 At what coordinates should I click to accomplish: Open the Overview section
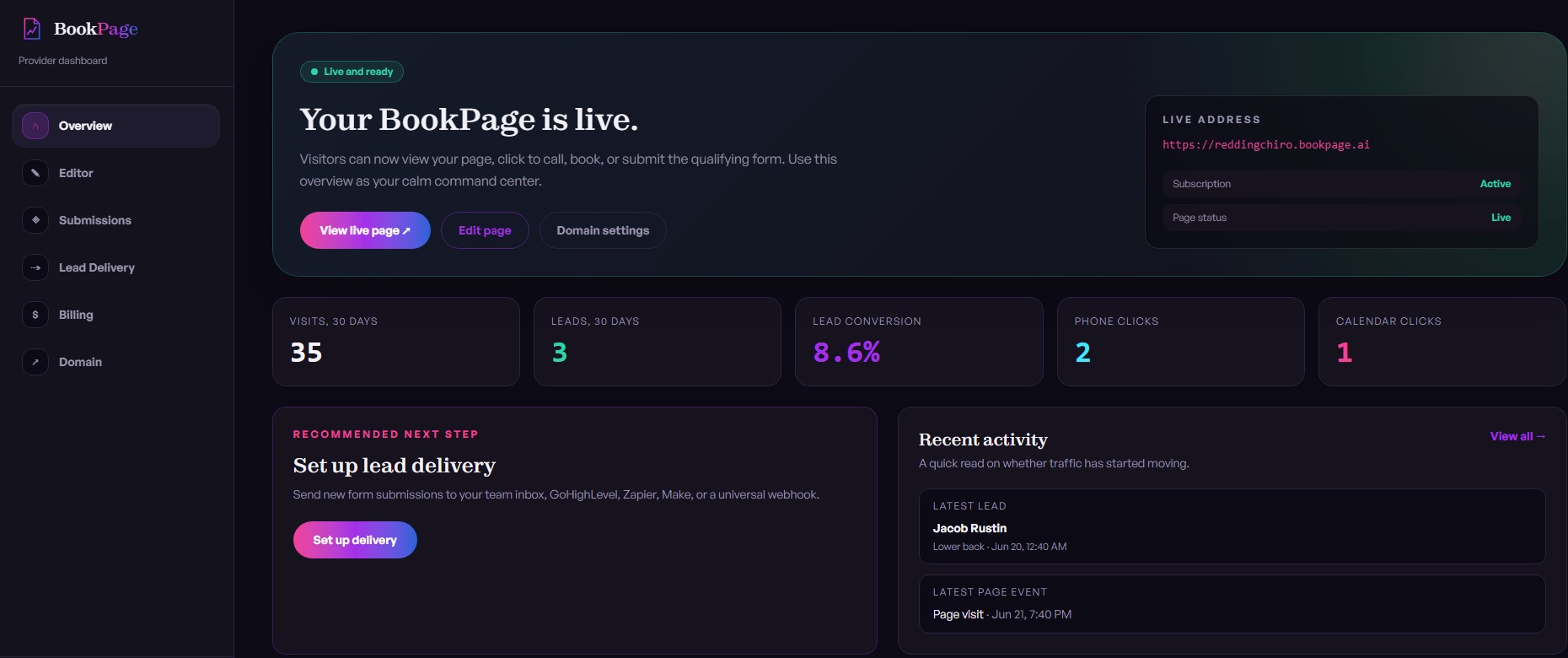coord(115,126)
